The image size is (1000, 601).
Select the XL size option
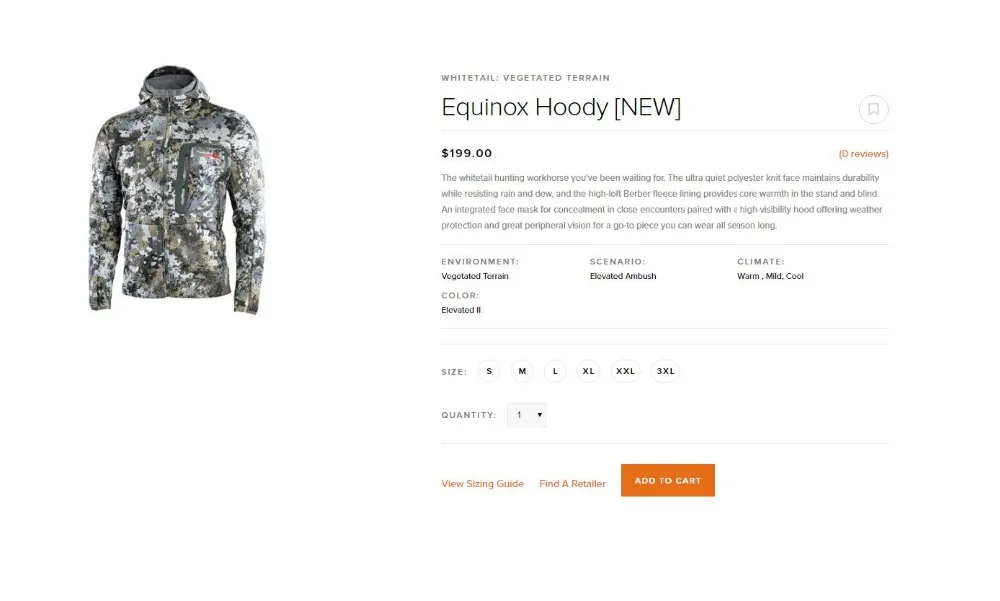point(589,371)
